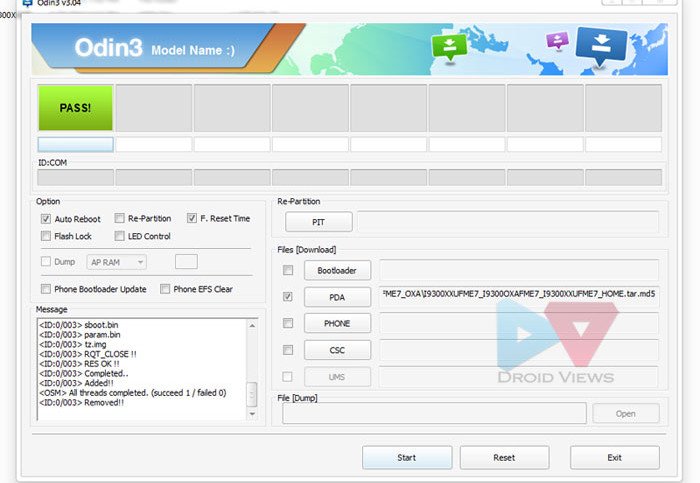Click the PHONE file button
This screenshot has height=483, width=700.
[337, 323]
